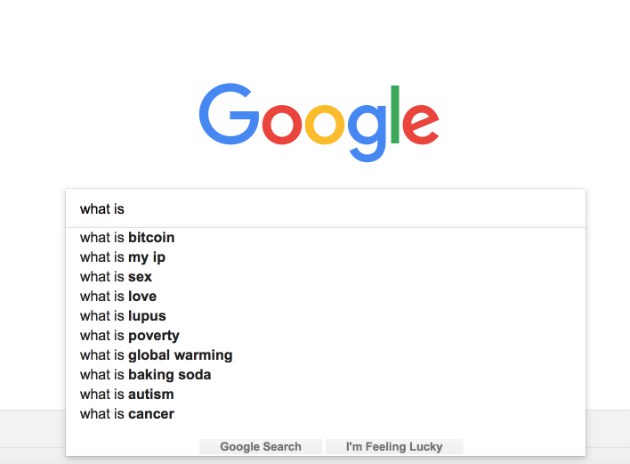Choose the 'what is lupus' suggestion
Image resolution: width=630 pixels, height=464 pixels.
pyautogui.click(x=123, y=316)
